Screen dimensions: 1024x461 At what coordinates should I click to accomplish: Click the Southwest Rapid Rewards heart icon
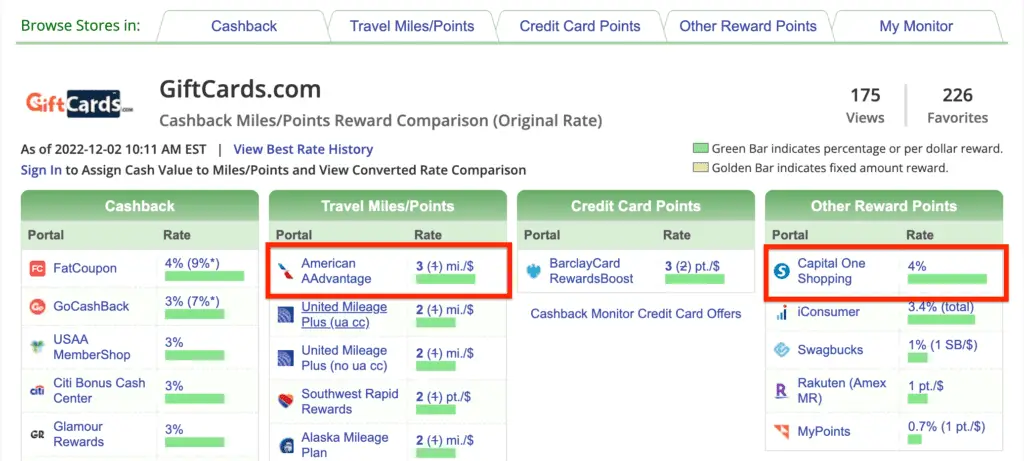click(285, 402)
